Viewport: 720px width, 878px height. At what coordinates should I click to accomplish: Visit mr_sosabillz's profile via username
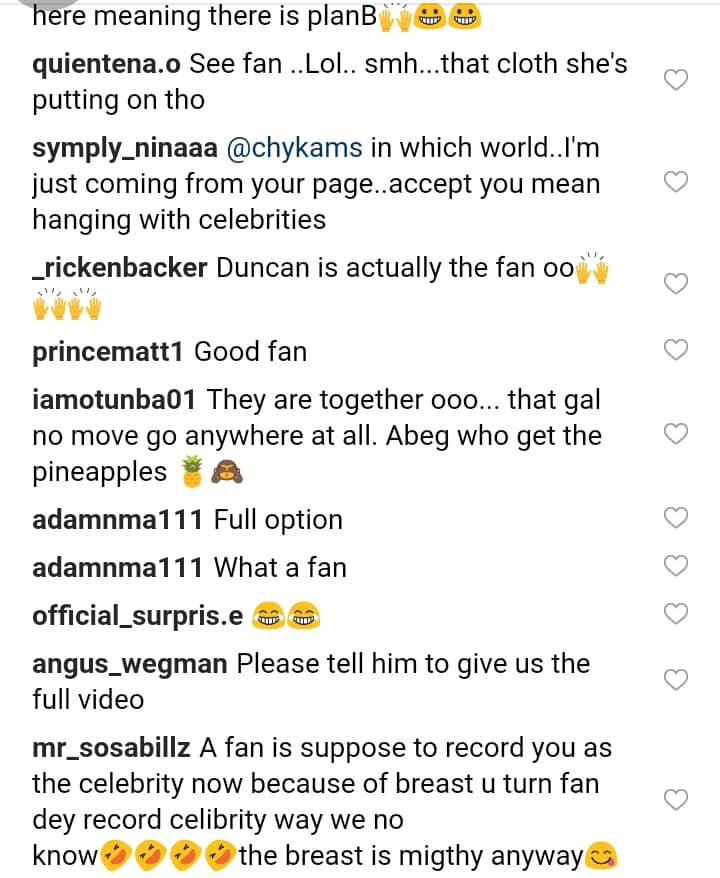[111, 748]
